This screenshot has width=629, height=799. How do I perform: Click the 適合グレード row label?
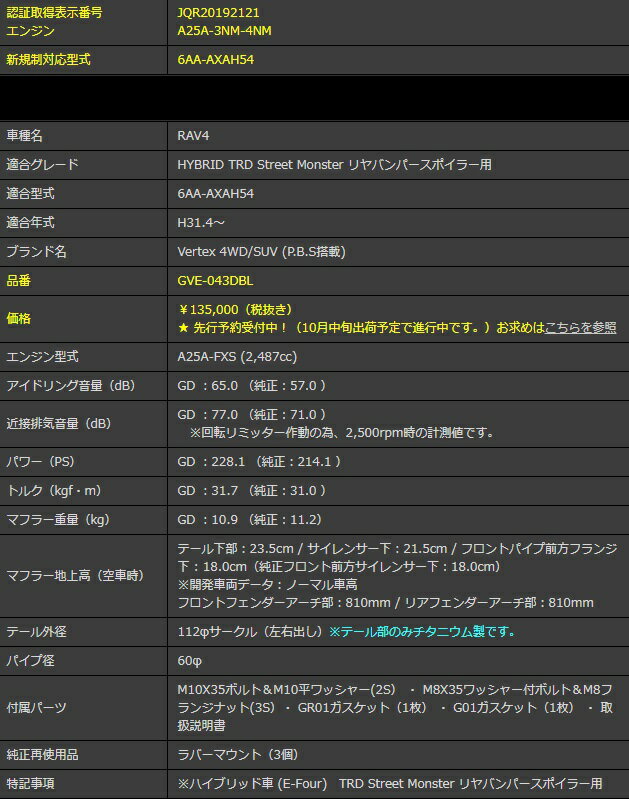point(42,164)
